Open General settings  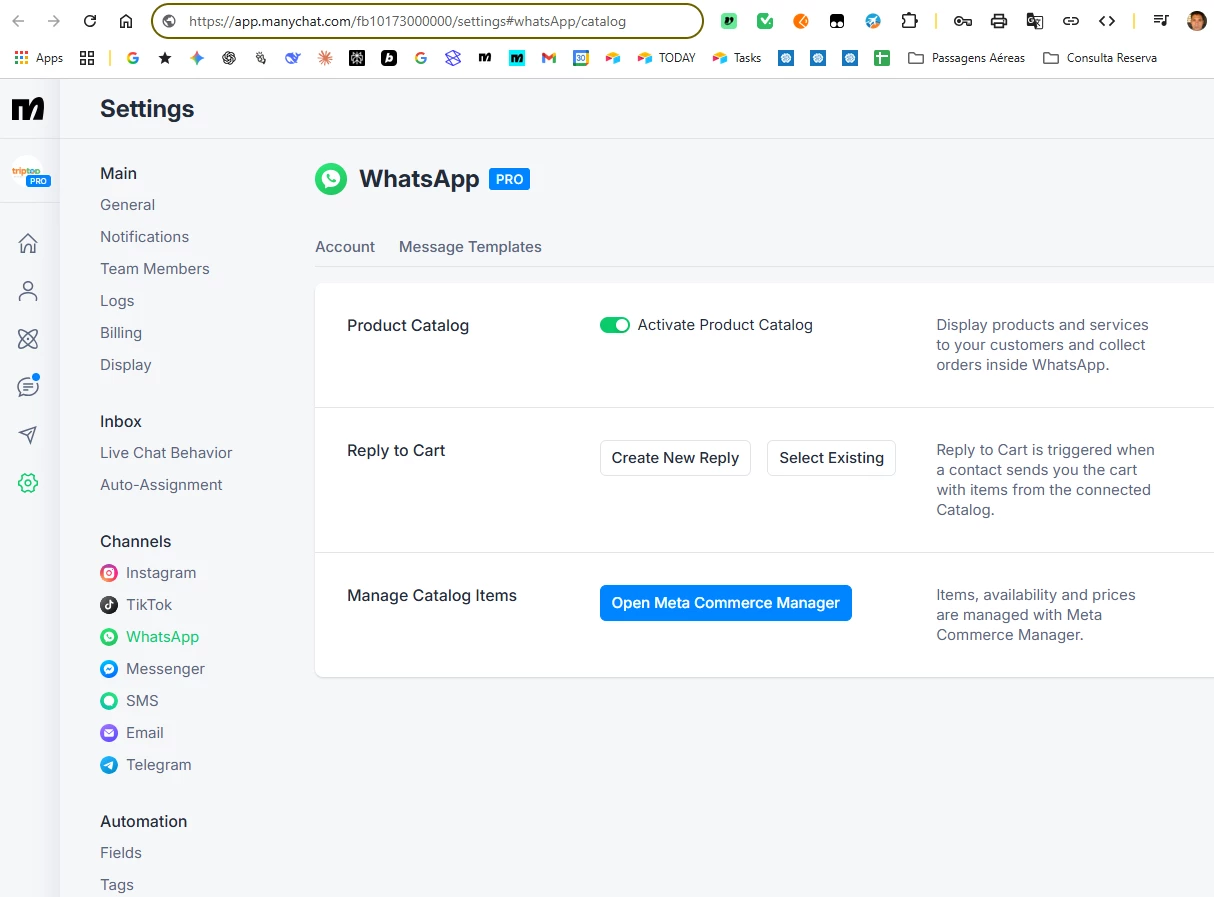[x=127, y=205]
